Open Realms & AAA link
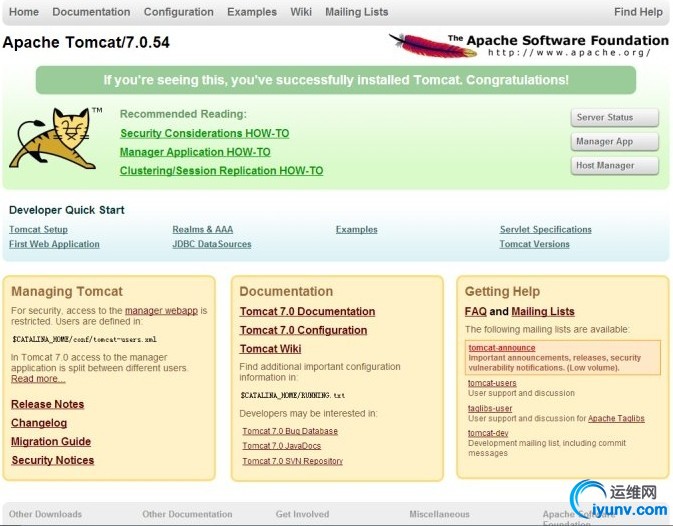The width and height of the screenshot is (673, 526). pos(203,230)
